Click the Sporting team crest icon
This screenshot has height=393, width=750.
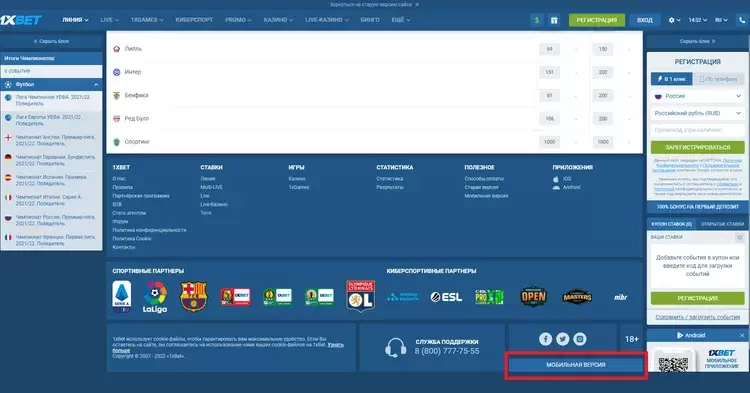[116, 142]
